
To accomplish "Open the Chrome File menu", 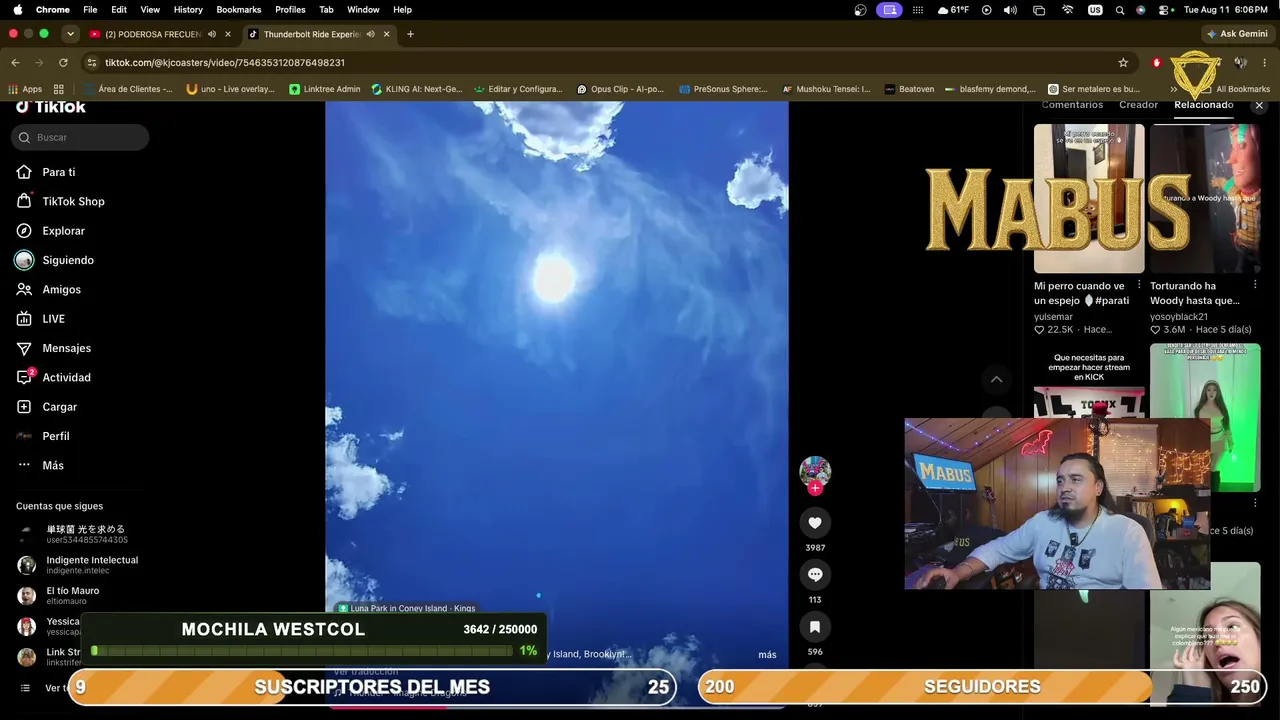I will 90,9.
